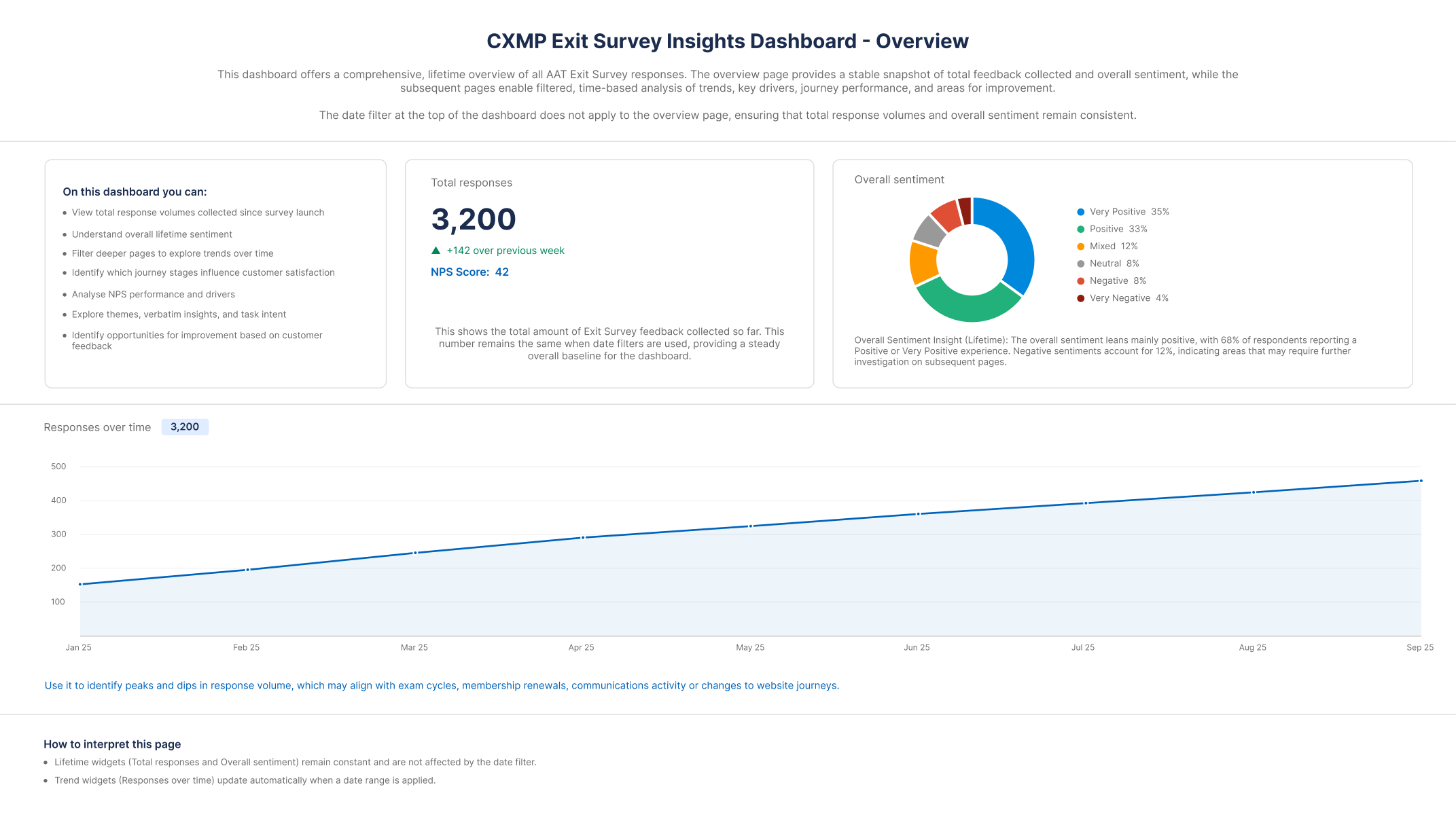Click the Responses over time heading
This screenshot has width=1456, height=819.
97,428
